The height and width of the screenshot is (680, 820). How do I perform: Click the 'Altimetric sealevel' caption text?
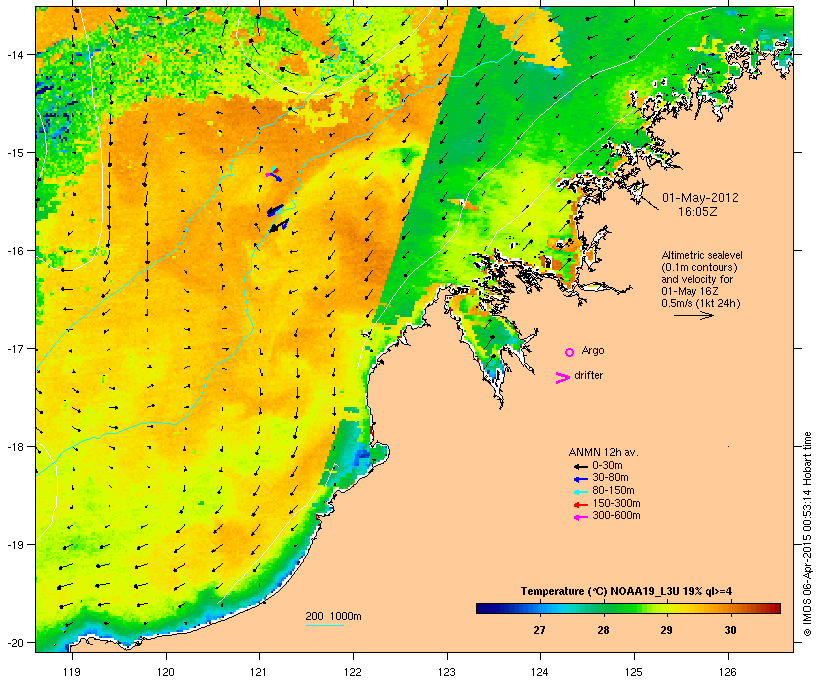tap(702, 256)
